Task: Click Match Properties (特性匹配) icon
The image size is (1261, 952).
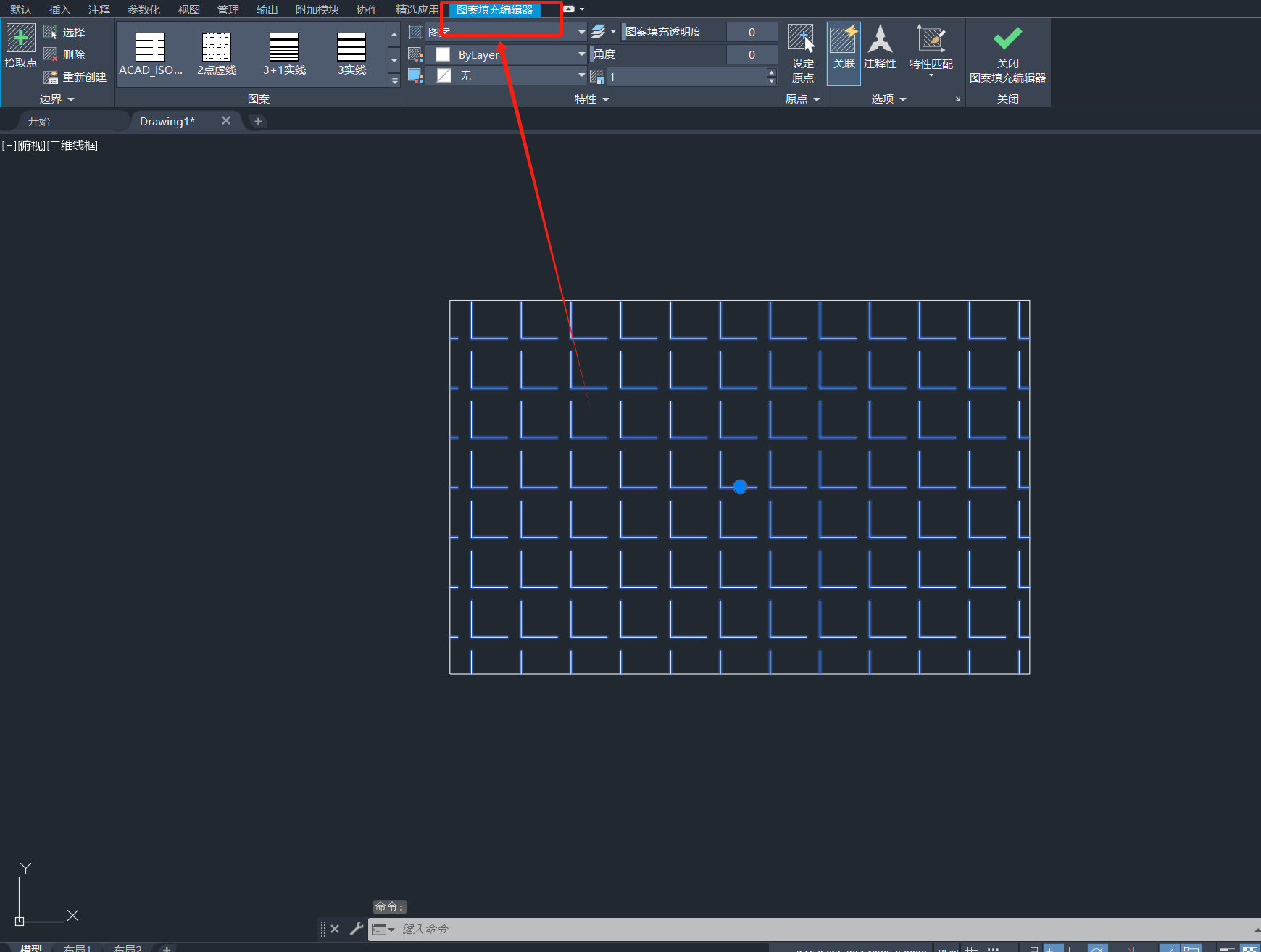Action: [931, 40]
